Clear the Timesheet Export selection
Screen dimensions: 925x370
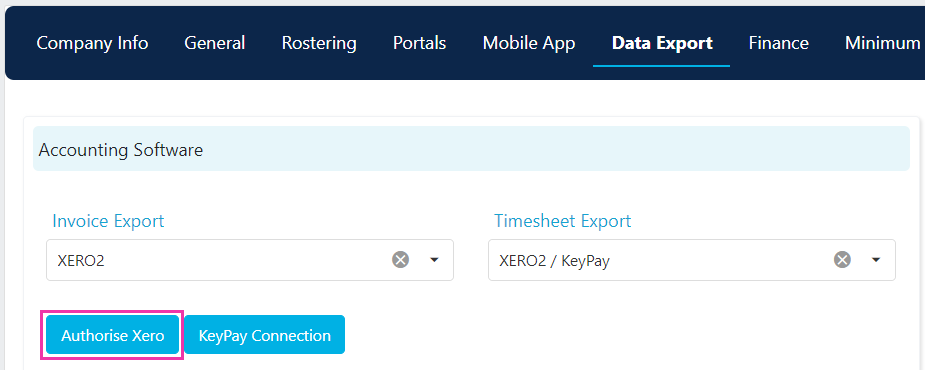click(x=842, y=260)
